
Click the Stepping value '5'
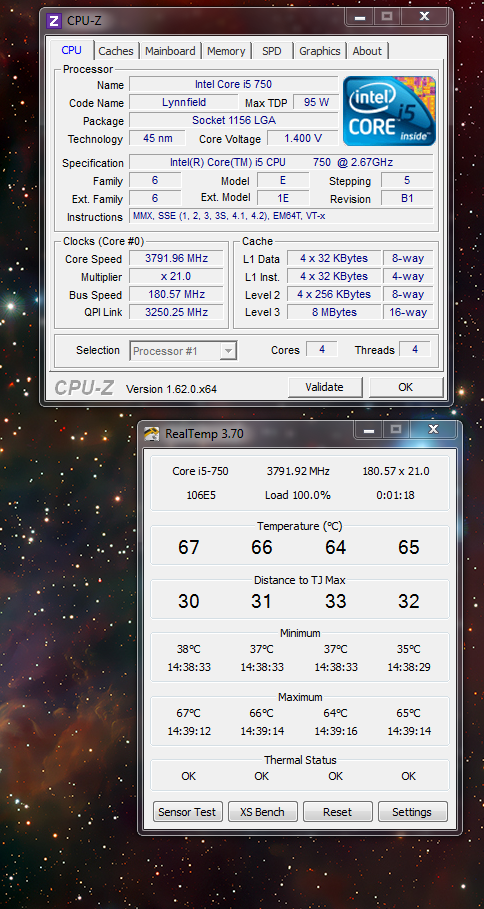[407, 180]
